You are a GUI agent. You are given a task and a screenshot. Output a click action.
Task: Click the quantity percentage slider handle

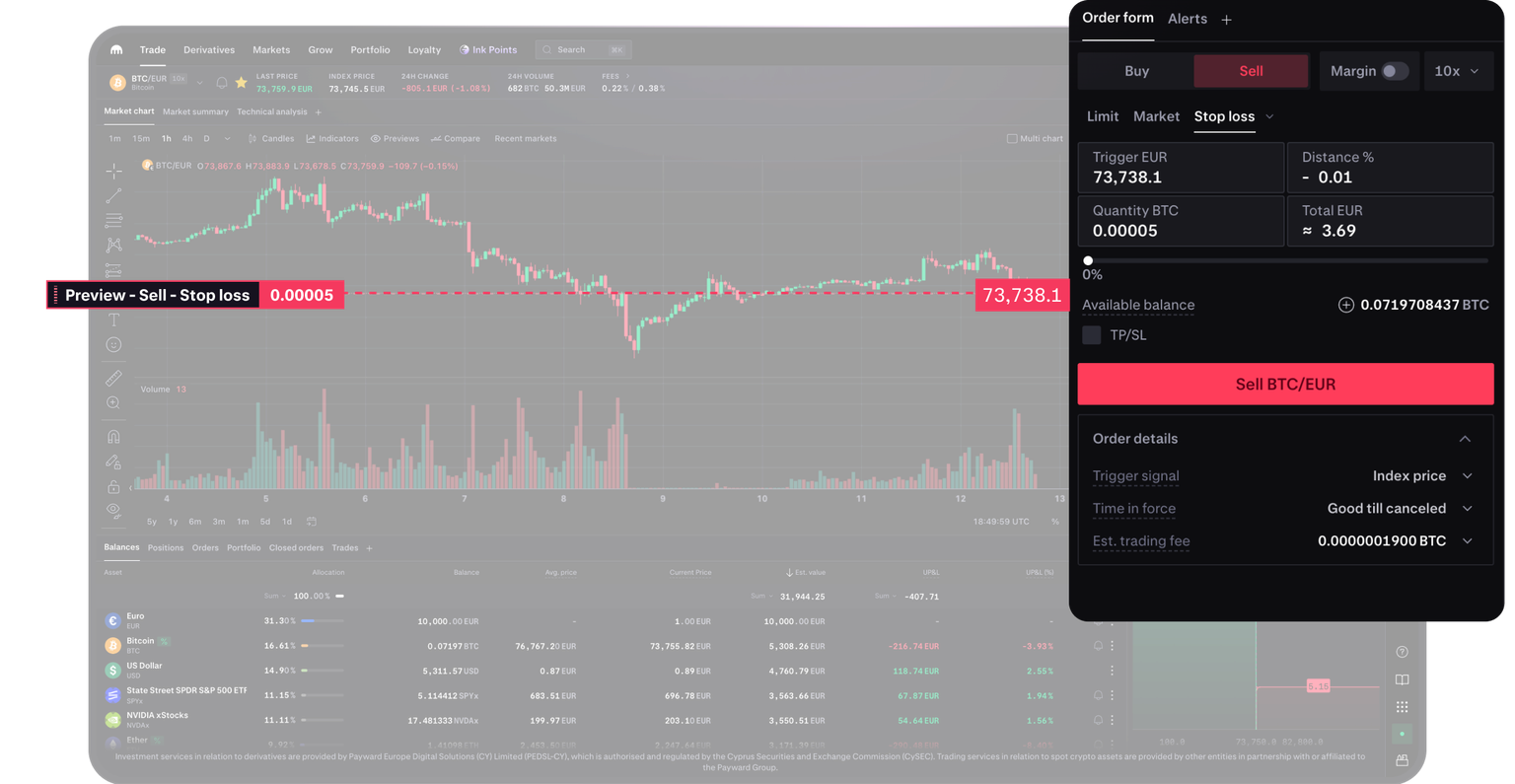1088,261
